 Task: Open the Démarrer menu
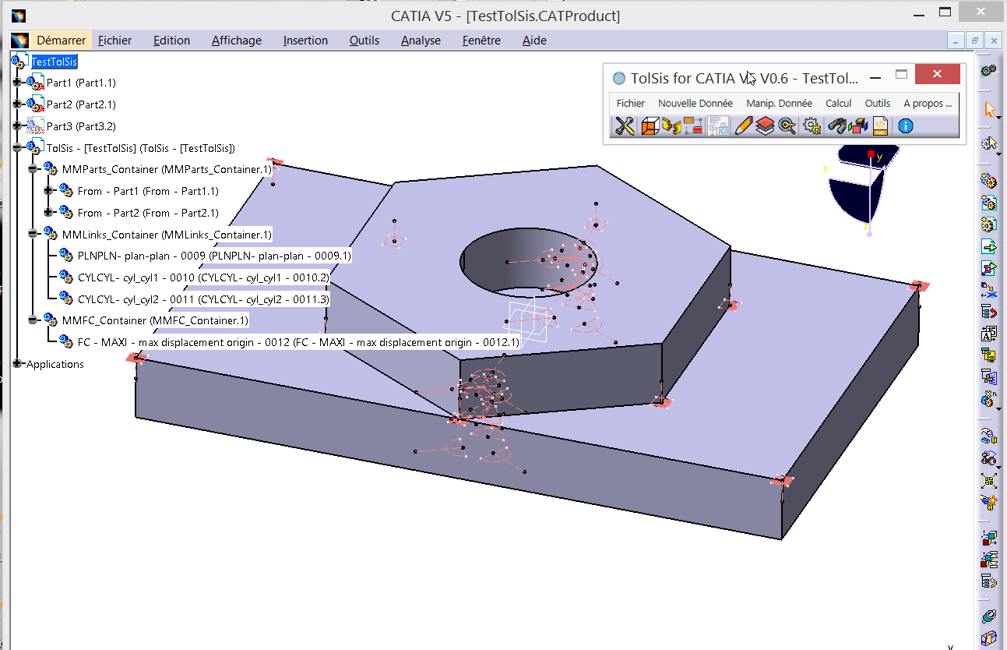[x=61, y=40]
